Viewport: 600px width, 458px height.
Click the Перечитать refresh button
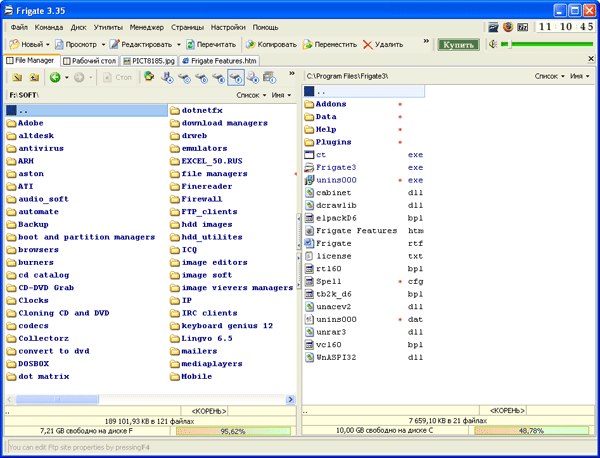point(210,44)
